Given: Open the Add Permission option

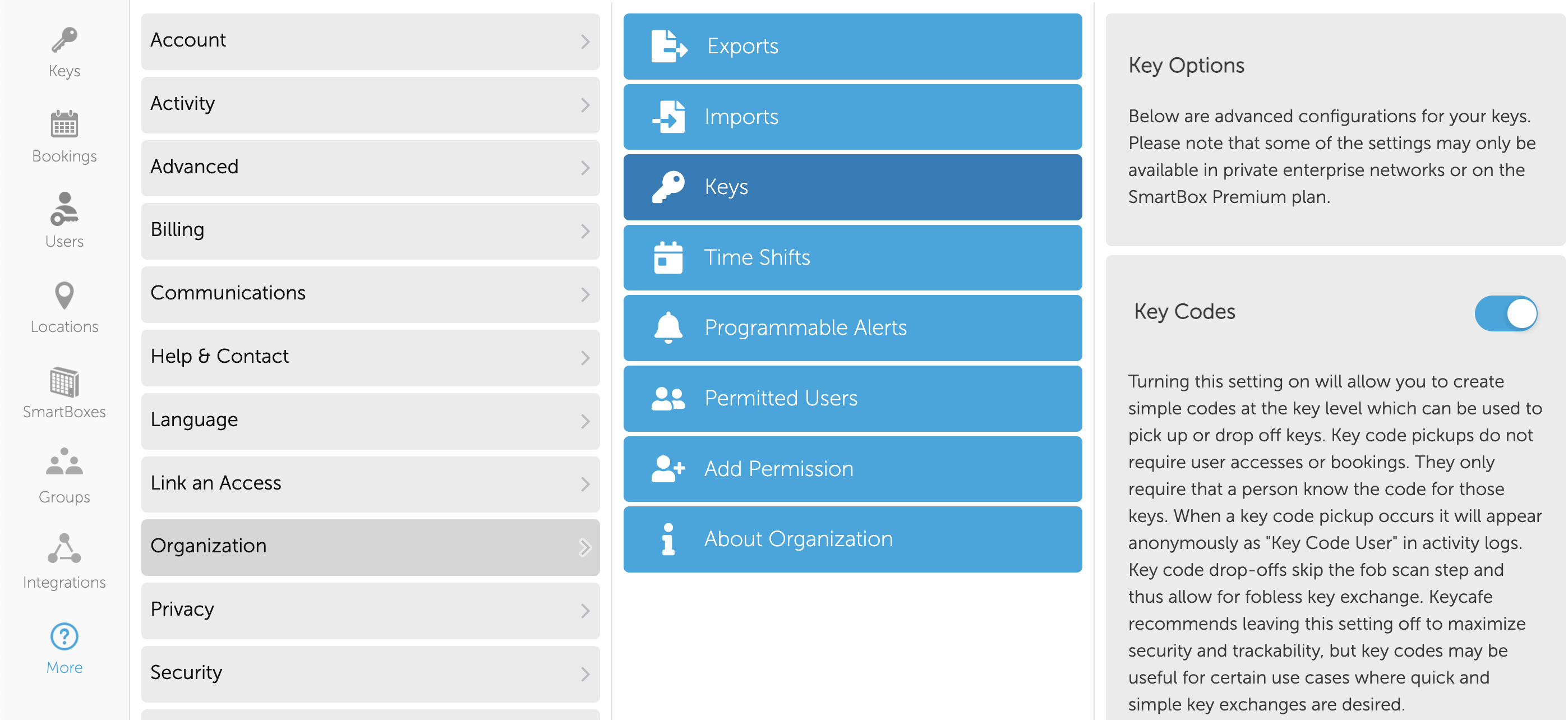Looking at the screenshot, I should [x=852, y=469].
